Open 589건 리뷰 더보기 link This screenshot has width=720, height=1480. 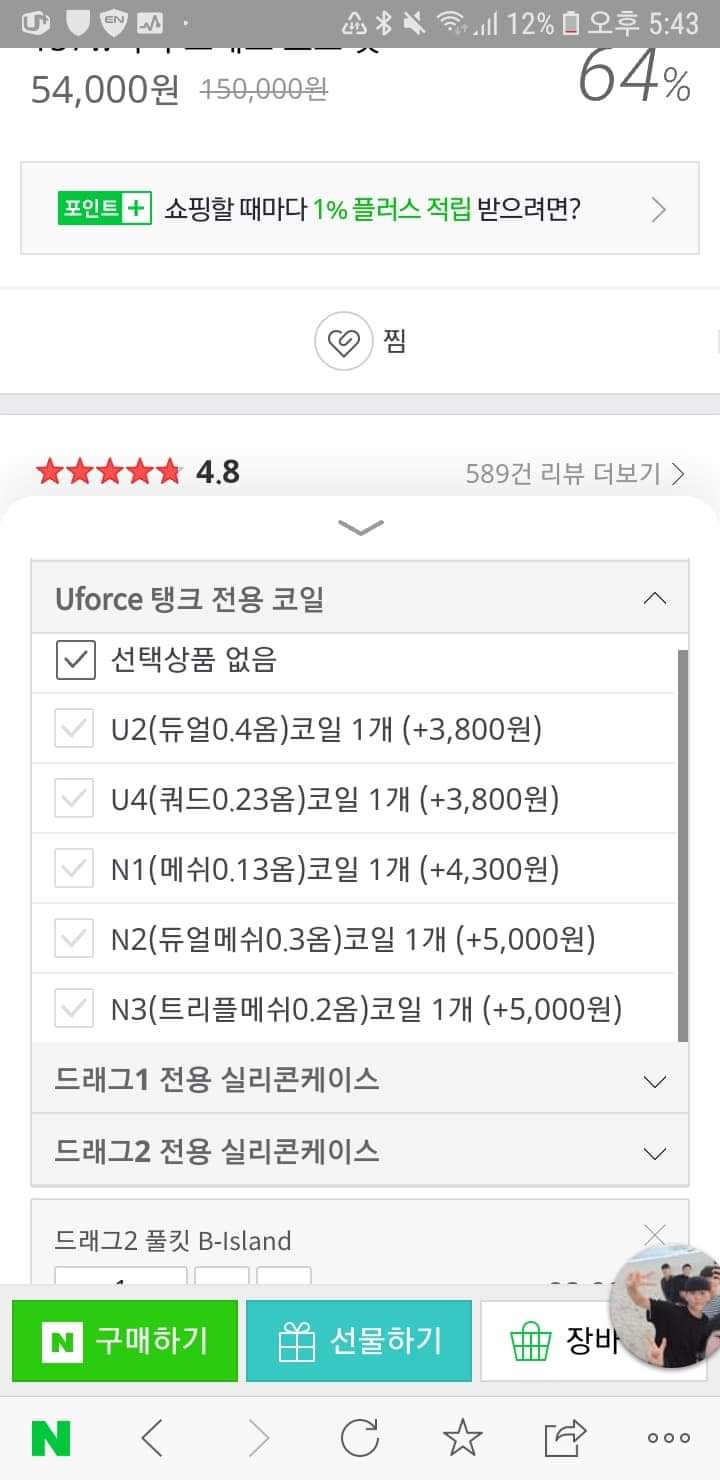coord(575,473)
